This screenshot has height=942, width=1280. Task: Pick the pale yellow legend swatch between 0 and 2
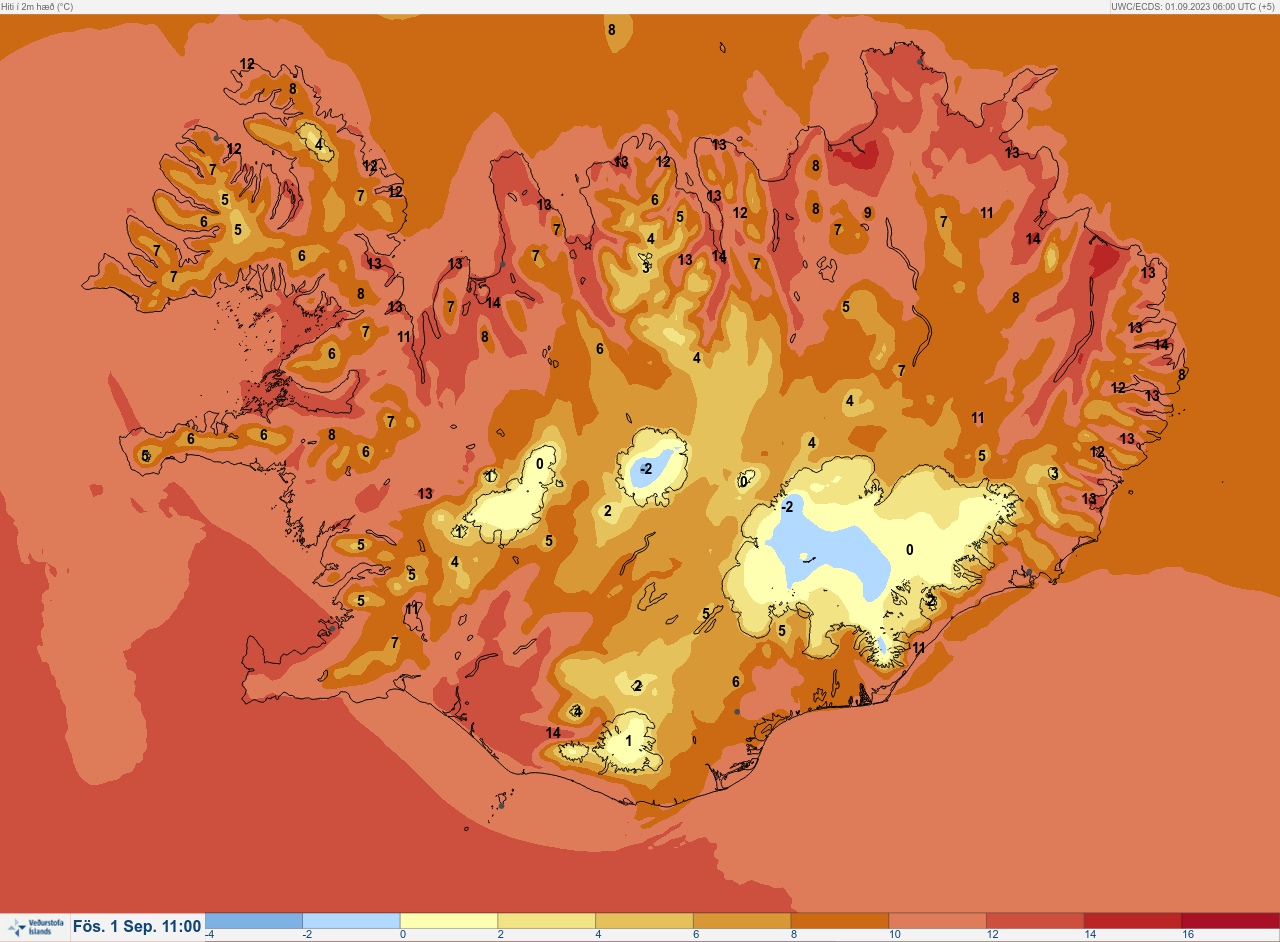pyautogui.click(x=449, y=920)
